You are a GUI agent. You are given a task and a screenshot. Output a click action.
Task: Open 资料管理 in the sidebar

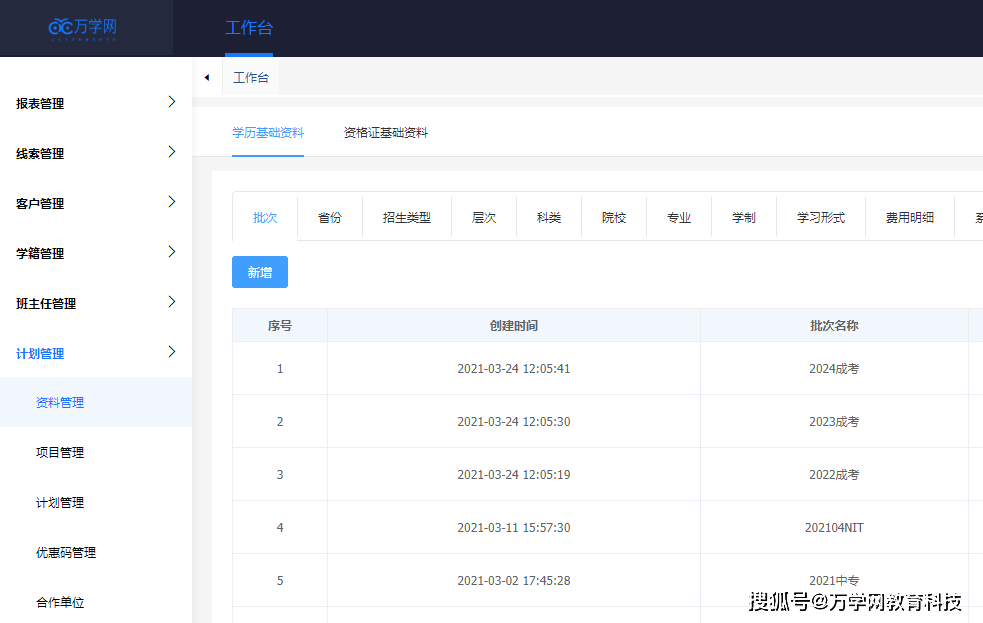60,403
